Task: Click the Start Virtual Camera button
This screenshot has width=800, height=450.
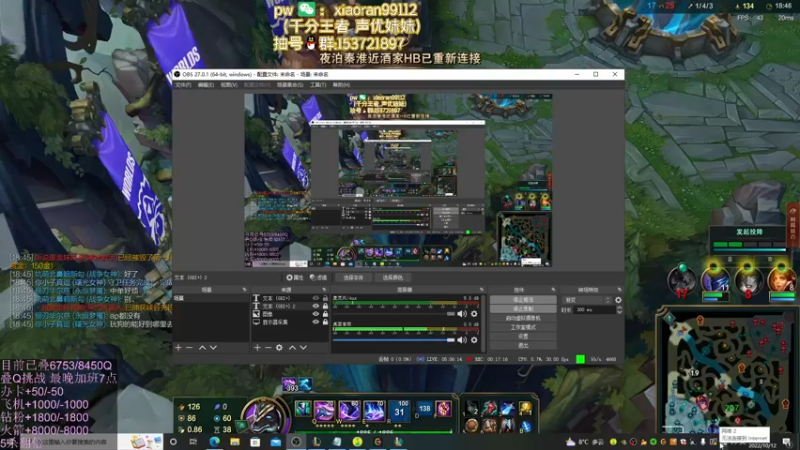Action: click(523, 318)
